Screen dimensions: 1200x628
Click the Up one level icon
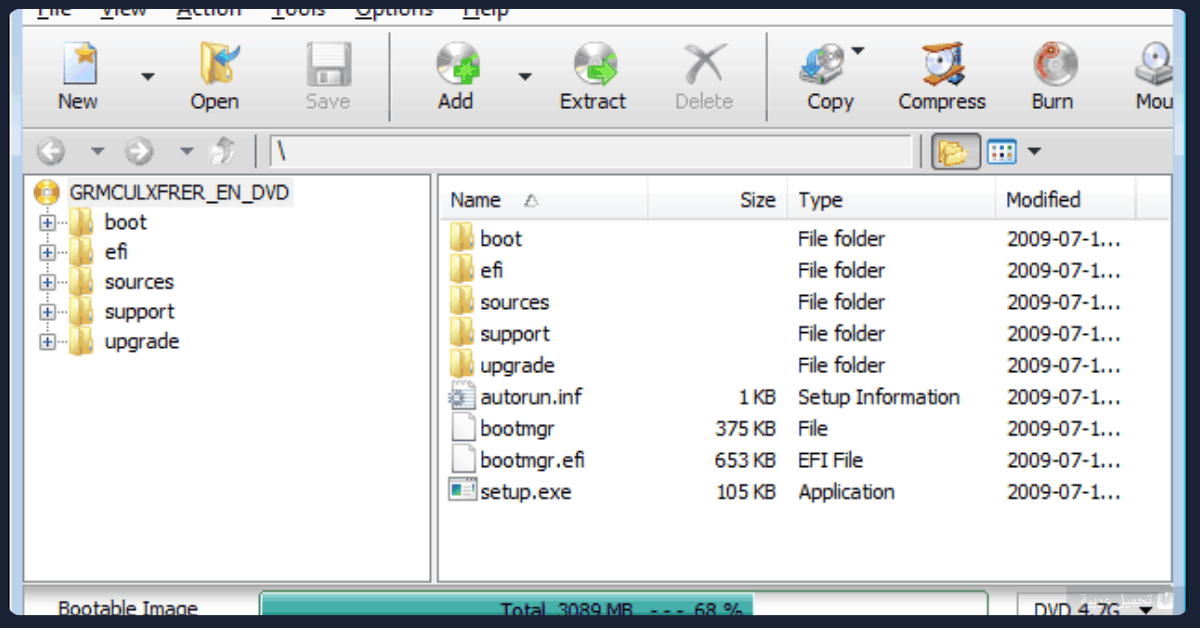click(222, 151)
